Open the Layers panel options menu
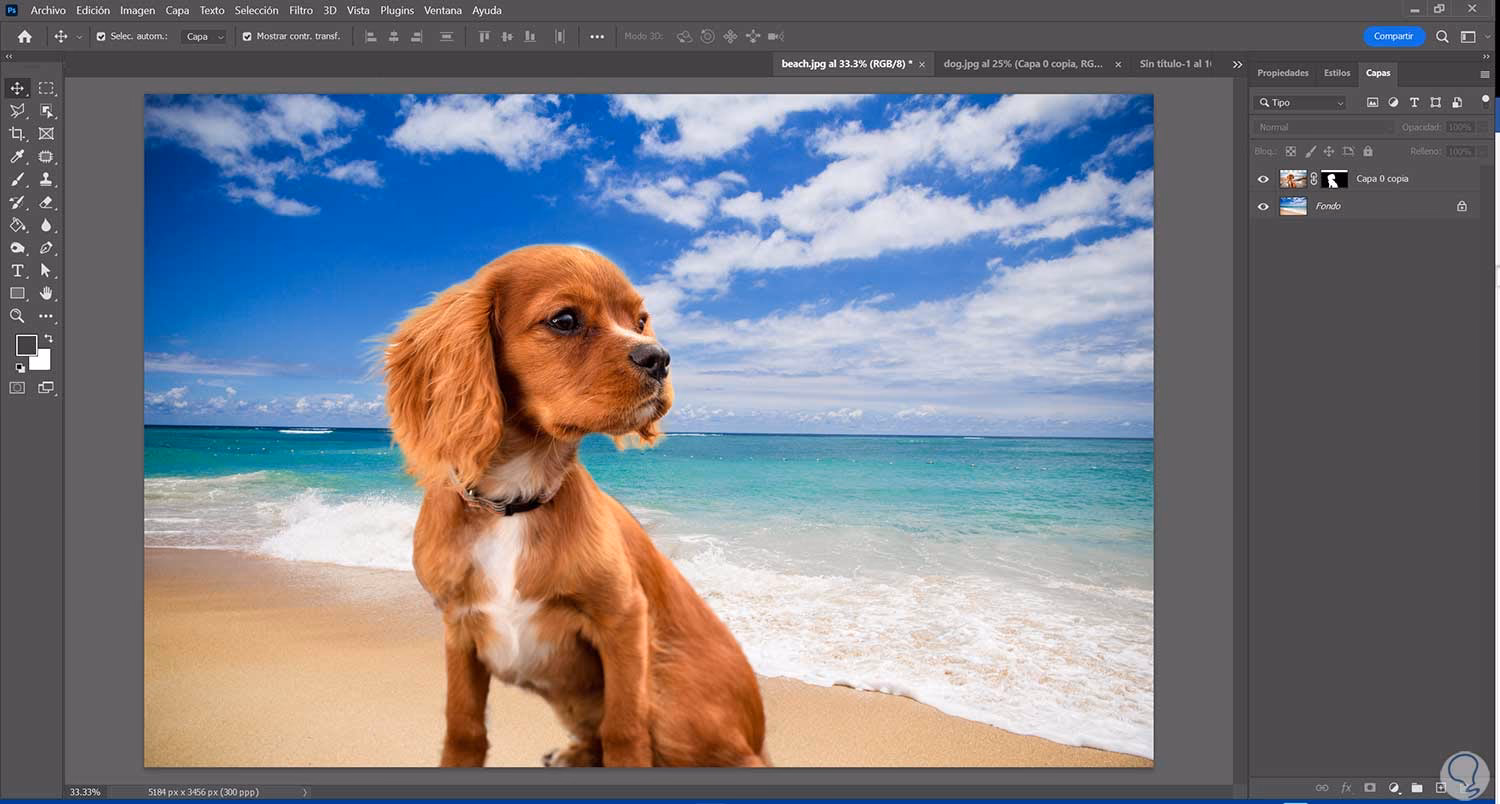Viewport: 1500px width, 804px height. (x=1487, y=72)
